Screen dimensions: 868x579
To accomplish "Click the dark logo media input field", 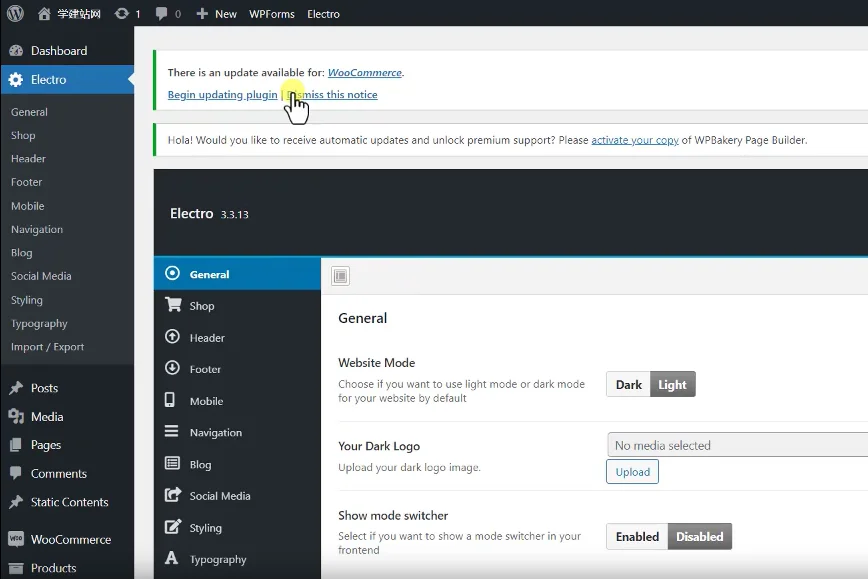I will 737,446.
